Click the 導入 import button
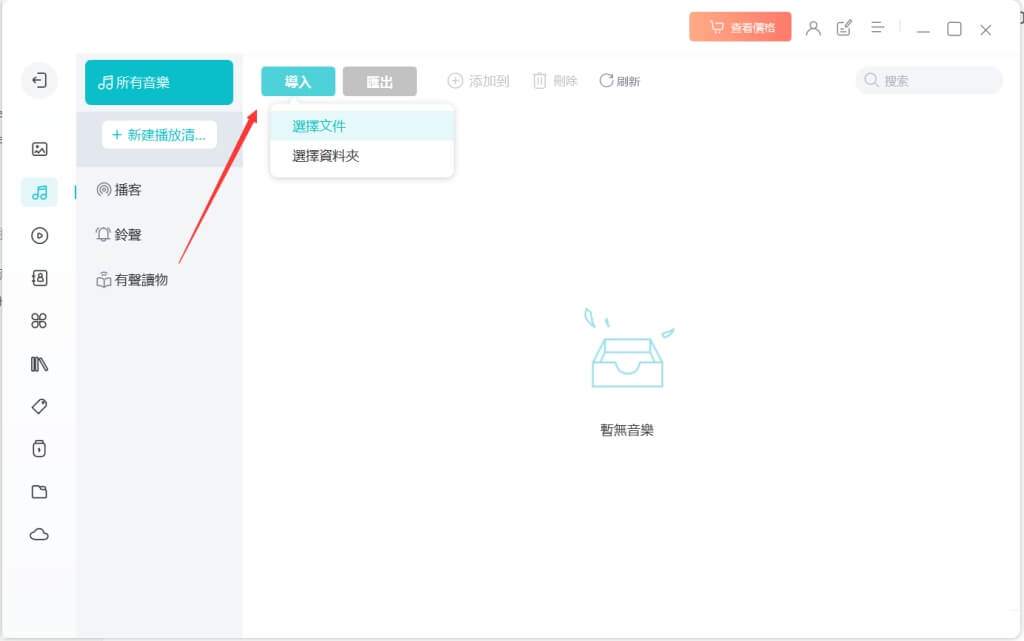This screenshot has width=1024, height=641. coord(298,82)
